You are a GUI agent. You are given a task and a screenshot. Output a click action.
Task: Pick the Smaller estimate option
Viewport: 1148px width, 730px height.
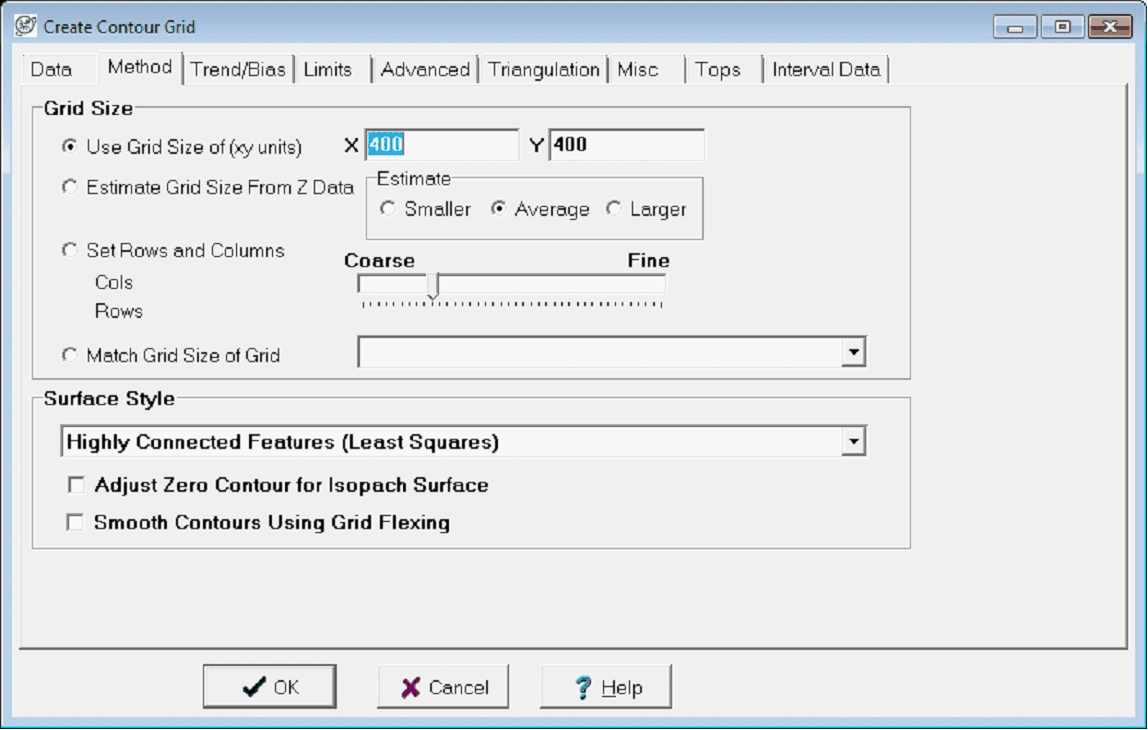click(388, 209)
